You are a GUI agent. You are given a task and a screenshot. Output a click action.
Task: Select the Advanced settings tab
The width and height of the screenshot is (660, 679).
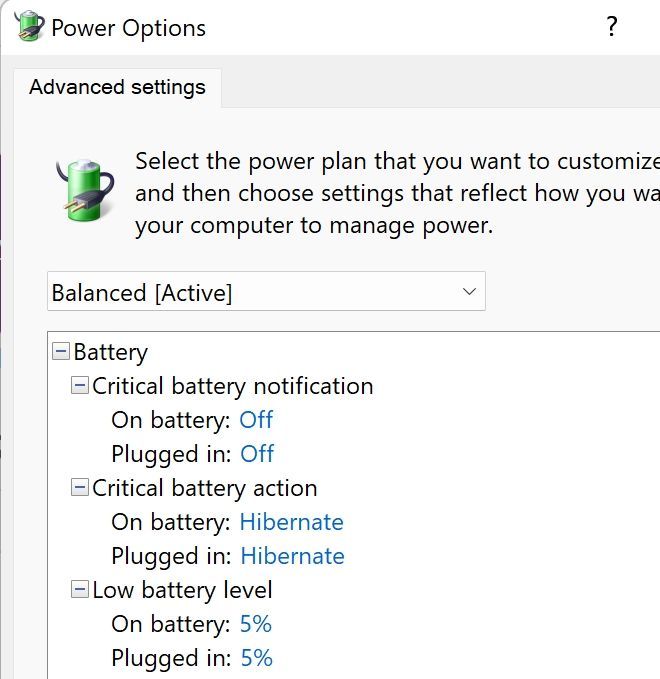(117, 87)
